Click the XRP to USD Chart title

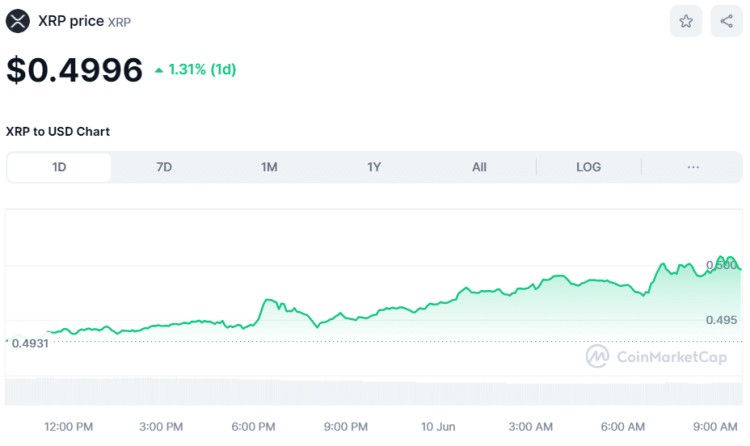click(58, 132)
